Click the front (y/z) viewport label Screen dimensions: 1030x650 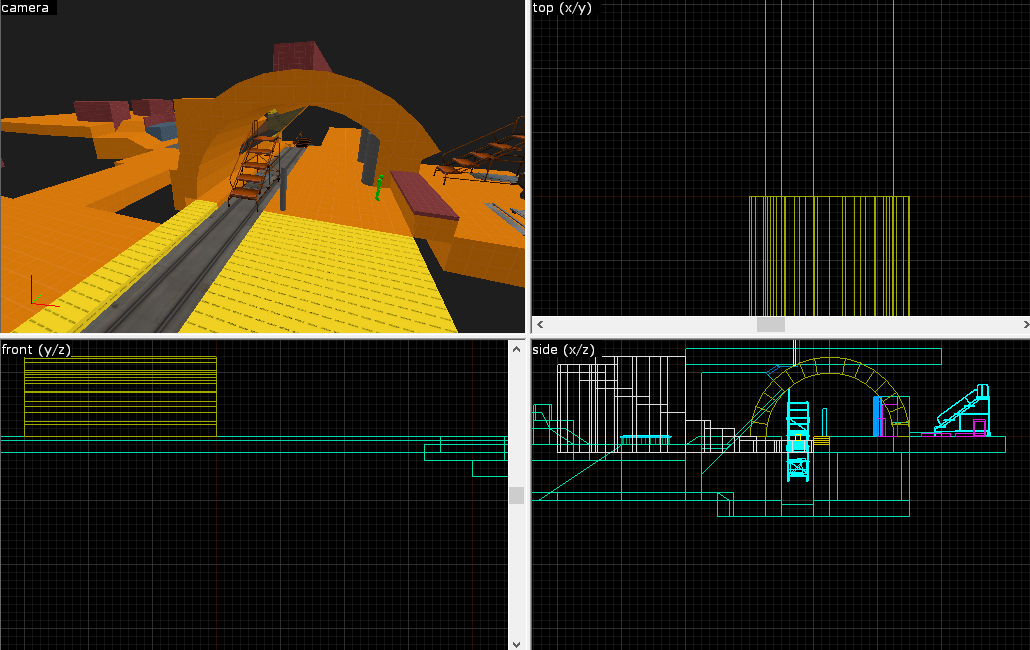click(36, 349)
